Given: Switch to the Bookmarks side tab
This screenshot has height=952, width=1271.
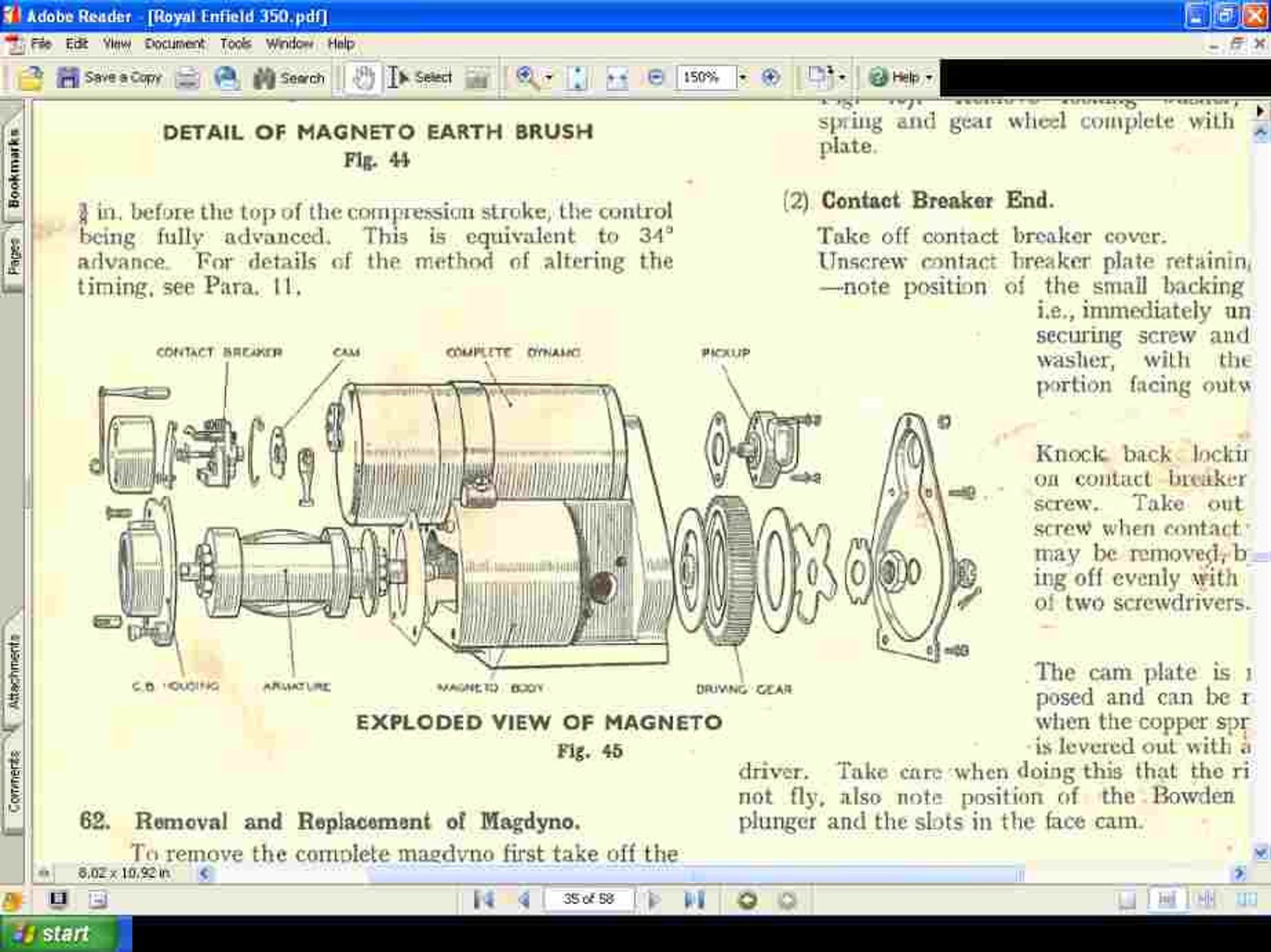Looking at the screenshot, I should point(13,168).
